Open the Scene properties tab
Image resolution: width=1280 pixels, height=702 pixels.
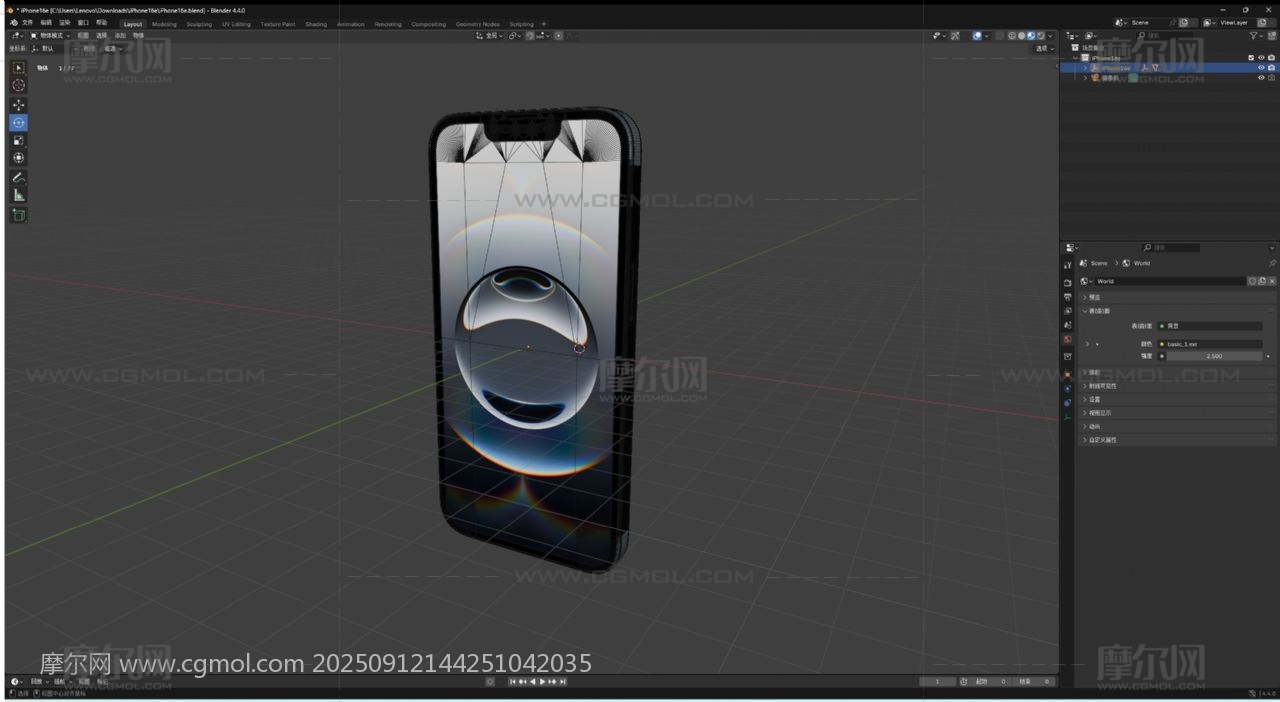tap(1068, 325)
